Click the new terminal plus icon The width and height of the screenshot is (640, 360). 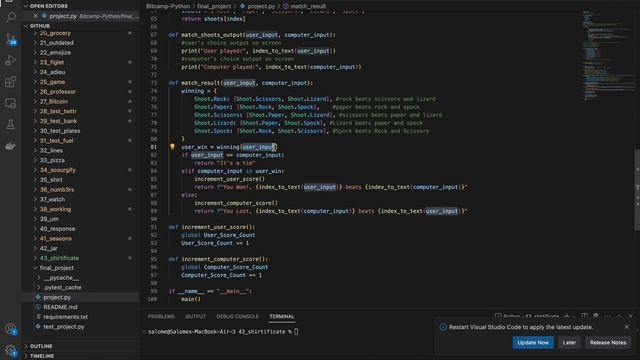click(567, 316)
